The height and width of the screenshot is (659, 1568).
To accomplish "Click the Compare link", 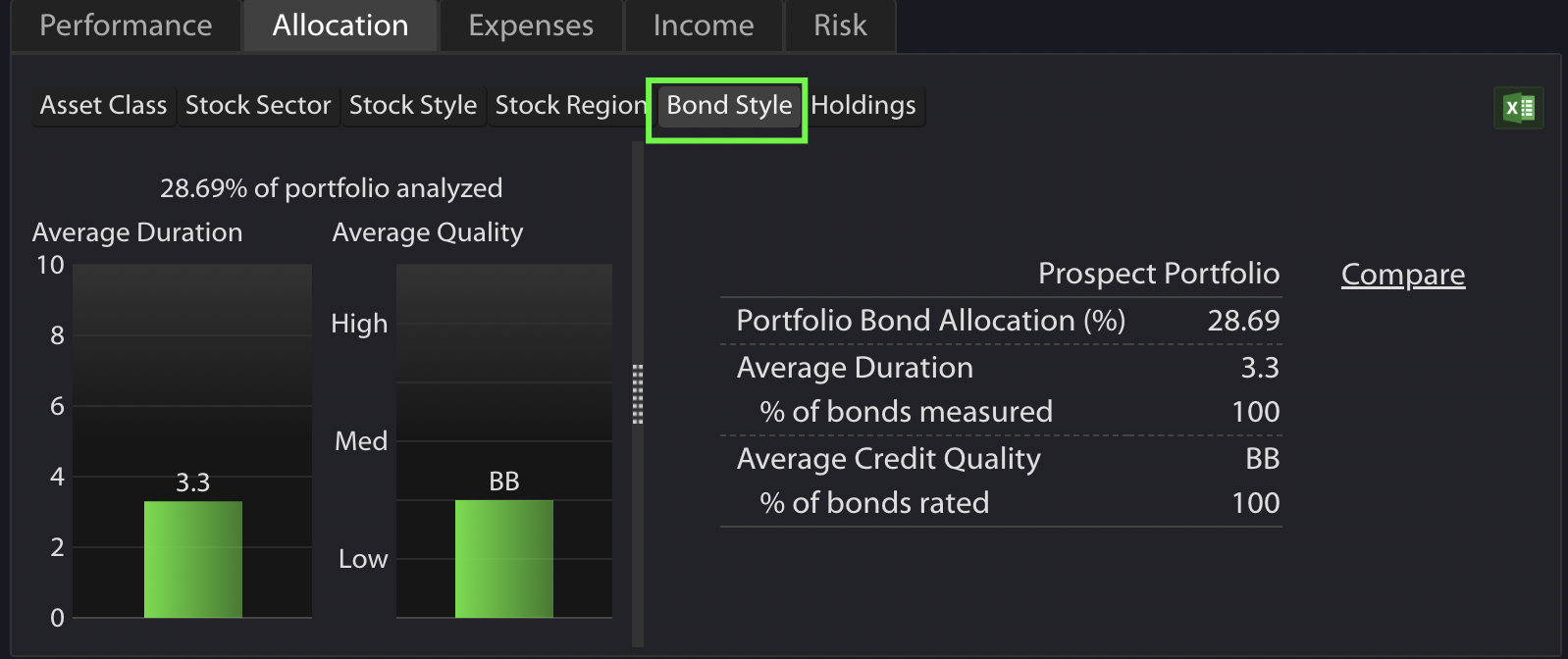I will tap(1402, 275).
